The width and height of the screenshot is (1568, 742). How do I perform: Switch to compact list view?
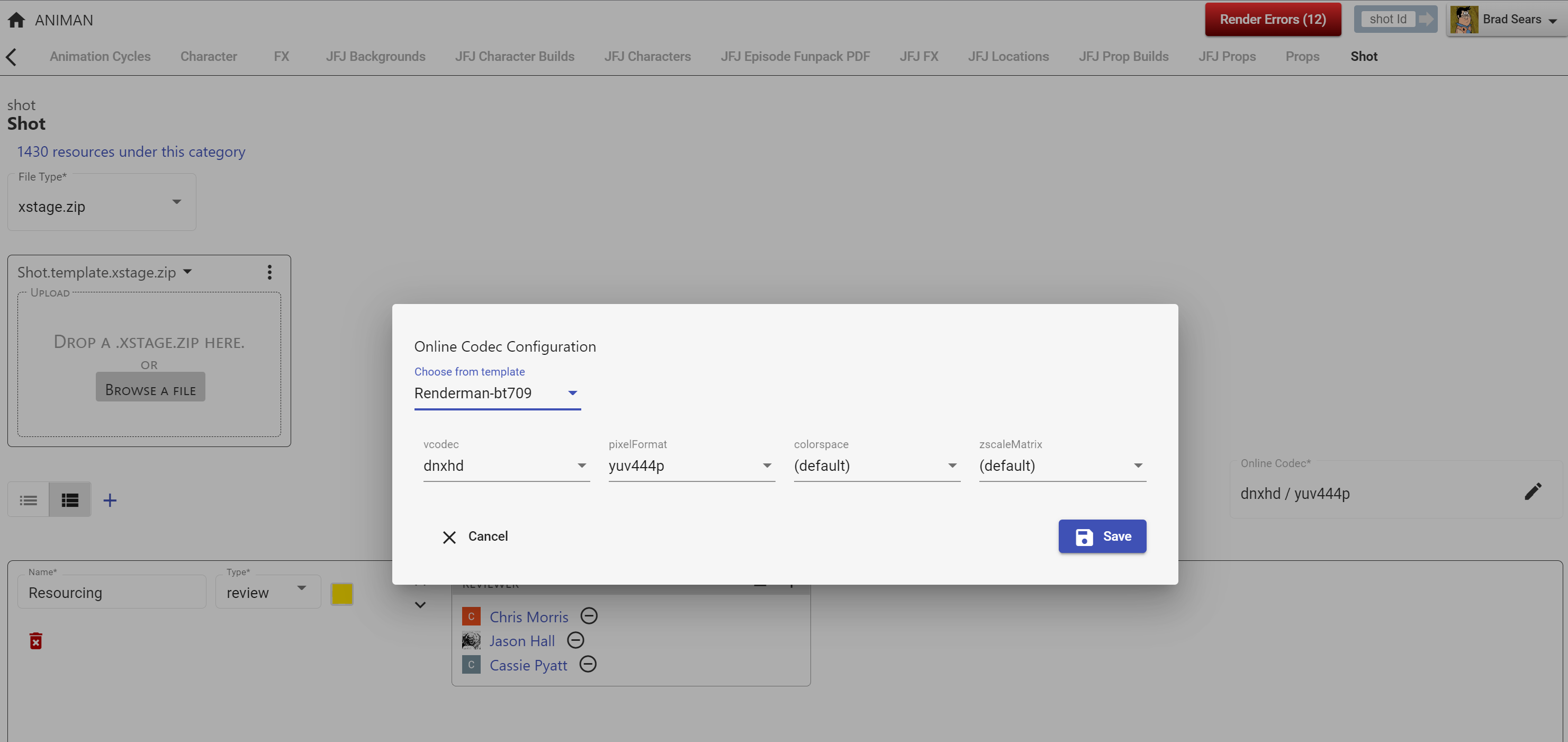(28, 500)
